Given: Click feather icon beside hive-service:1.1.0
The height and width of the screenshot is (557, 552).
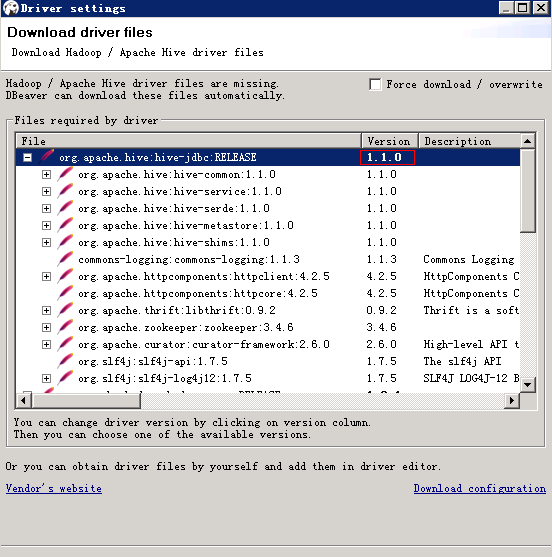Looking at the screenshot, I should (65, 191).
